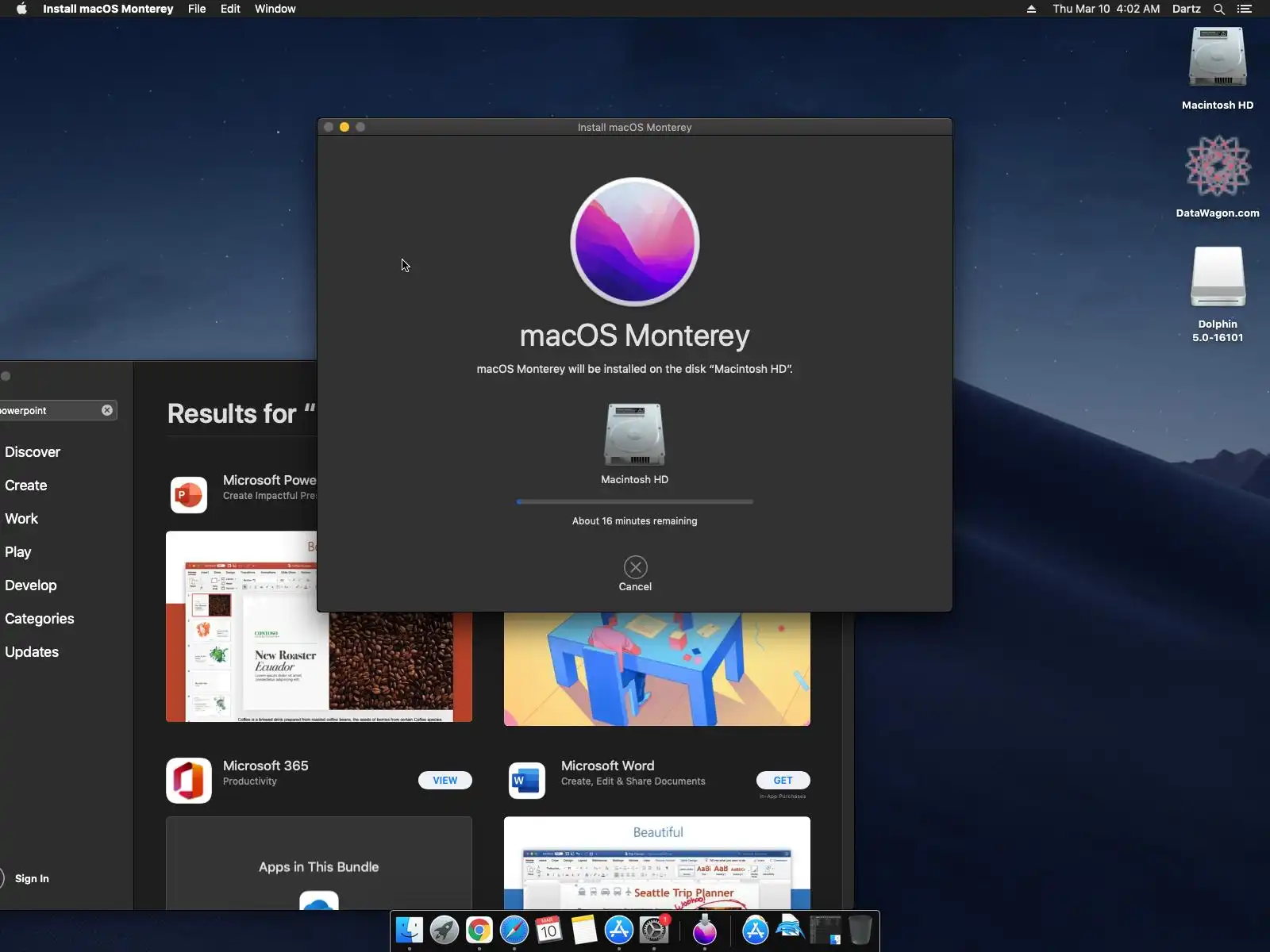Go to Play in the App Store sidebar
The width and height of the screenshot is (1270, 952).
tap(18, 552)
